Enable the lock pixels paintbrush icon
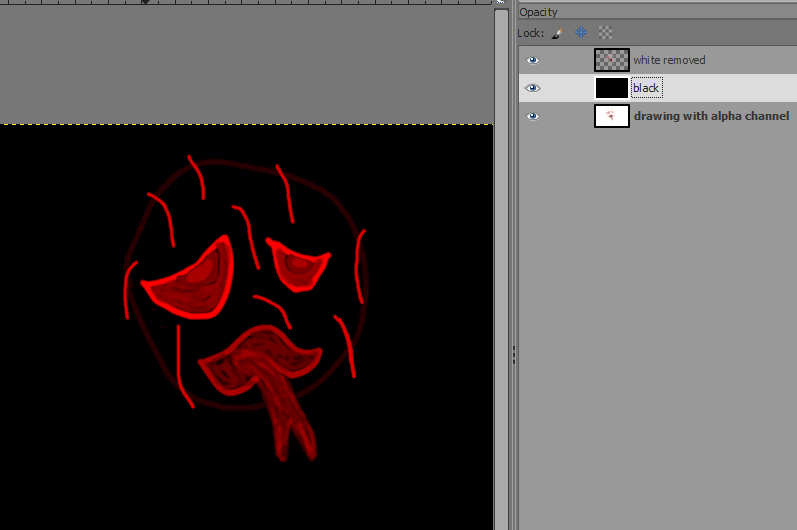 [x=557, y=33]
